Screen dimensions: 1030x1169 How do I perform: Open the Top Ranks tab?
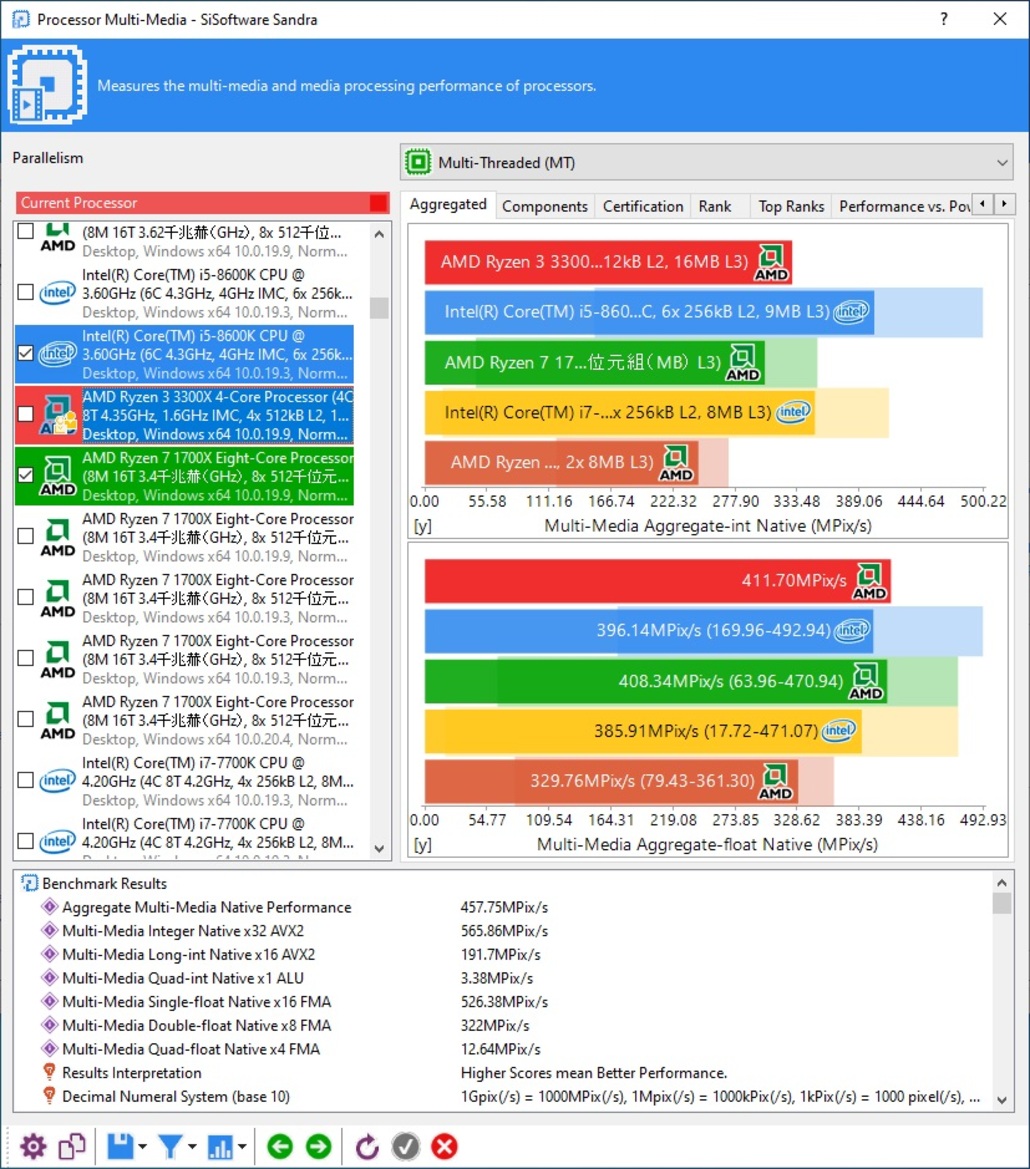coord(791,207)
